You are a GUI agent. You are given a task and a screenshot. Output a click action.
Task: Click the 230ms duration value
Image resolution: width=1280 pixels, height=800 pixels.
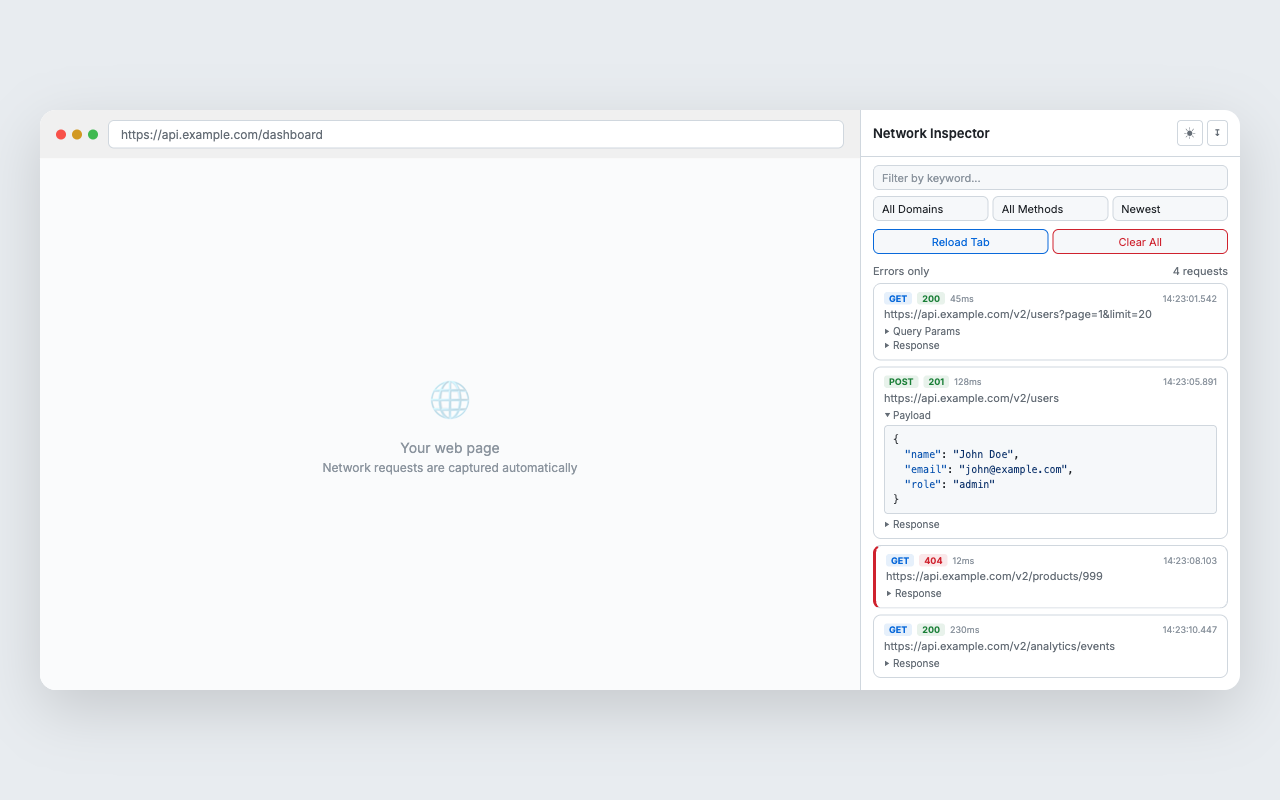965,630
